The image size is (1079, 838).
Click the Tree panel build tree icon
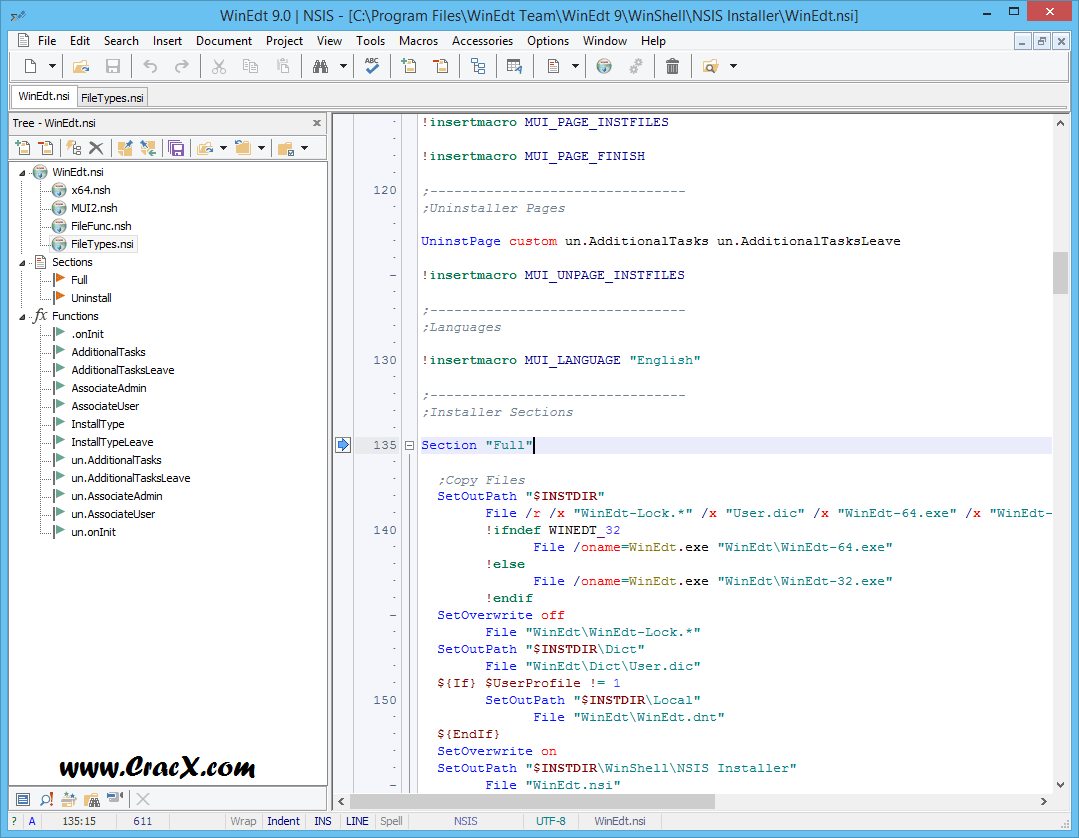click(x=74, y=148)
